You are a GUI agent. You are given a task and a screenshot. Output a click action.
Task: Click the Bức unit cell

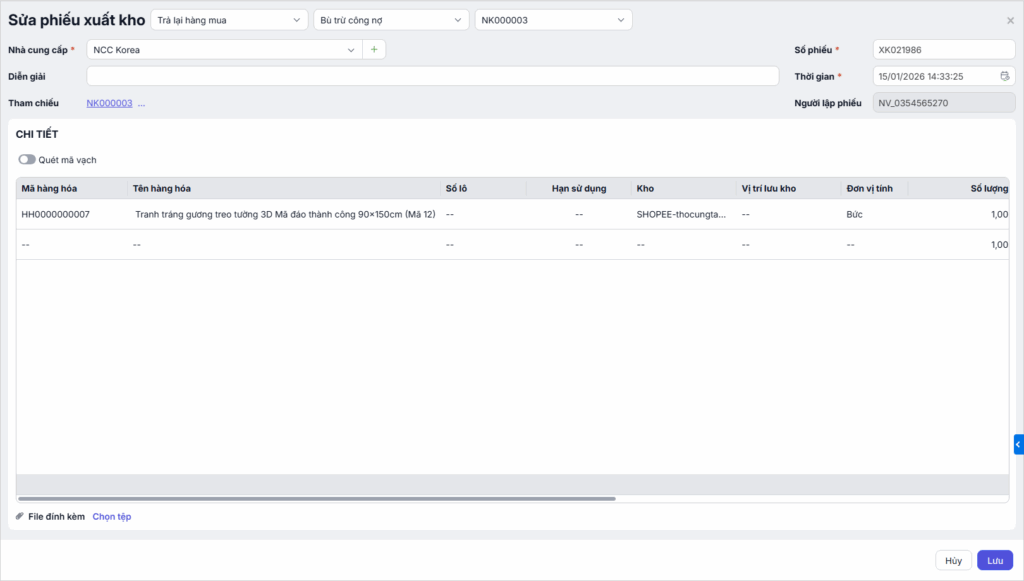(x=874, y=214)
